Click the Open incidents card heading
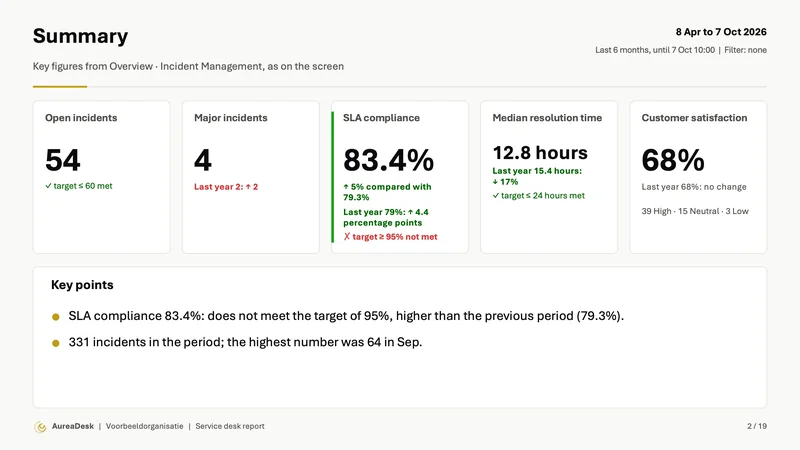Image resolution: width=800 pixels, height=450 pixels. 81,118
